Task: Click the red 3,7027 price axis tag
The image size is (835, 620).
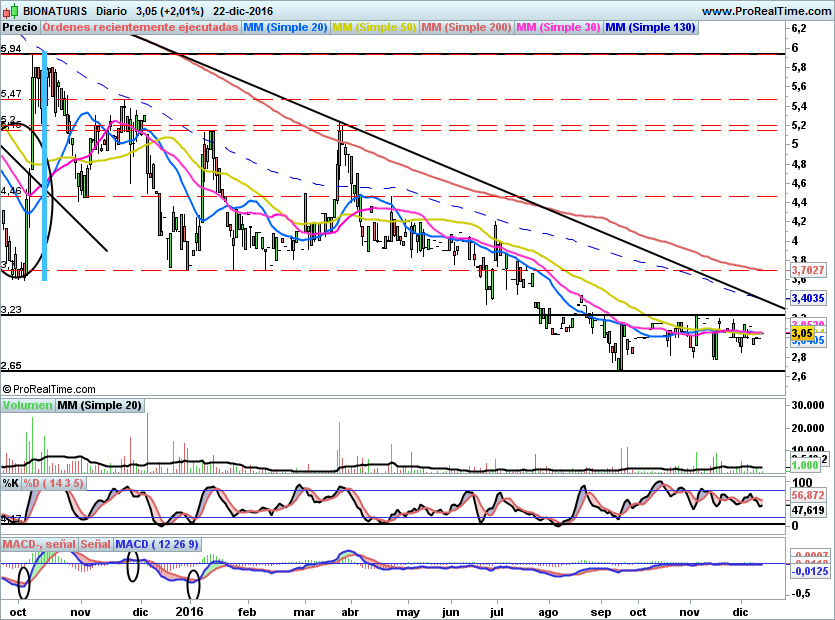Action: (x=807, y=270)
